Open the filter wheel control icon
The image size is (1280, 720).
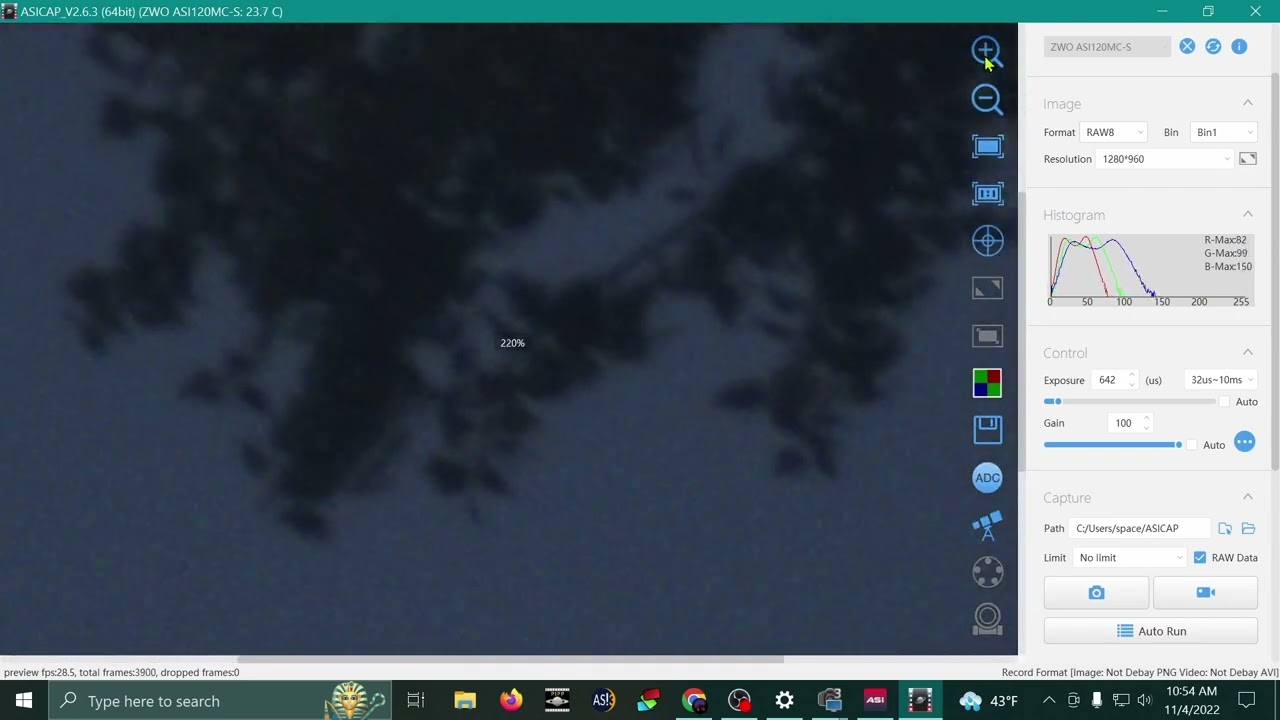(987, 571)
